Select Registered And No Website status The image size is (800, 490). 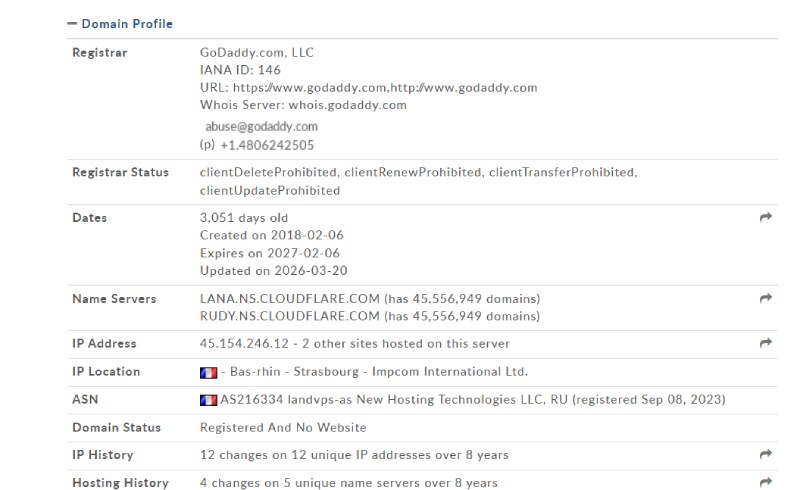click(283, 427)
